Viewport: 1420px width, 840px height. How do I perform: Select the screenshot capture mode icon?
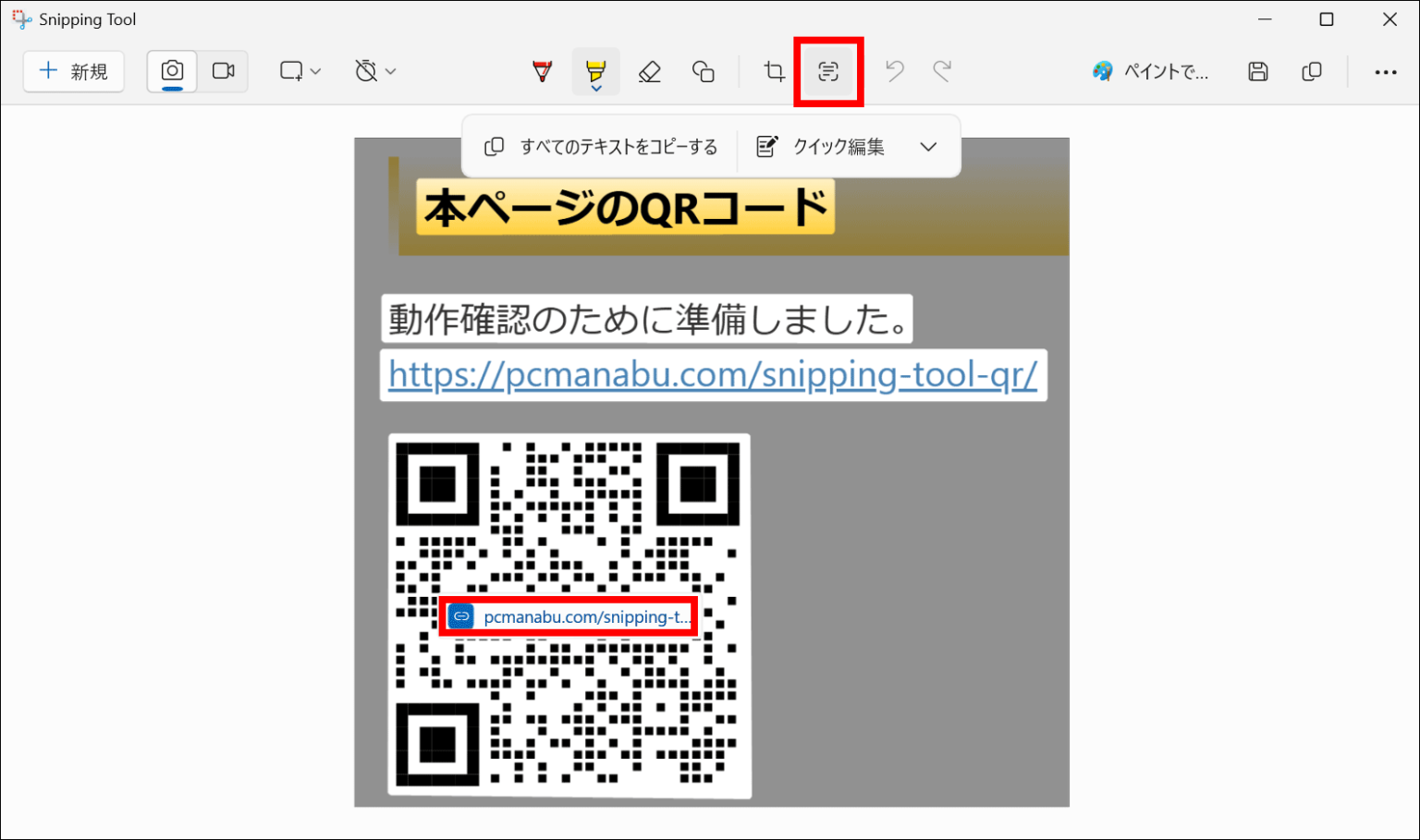point(171,70)
